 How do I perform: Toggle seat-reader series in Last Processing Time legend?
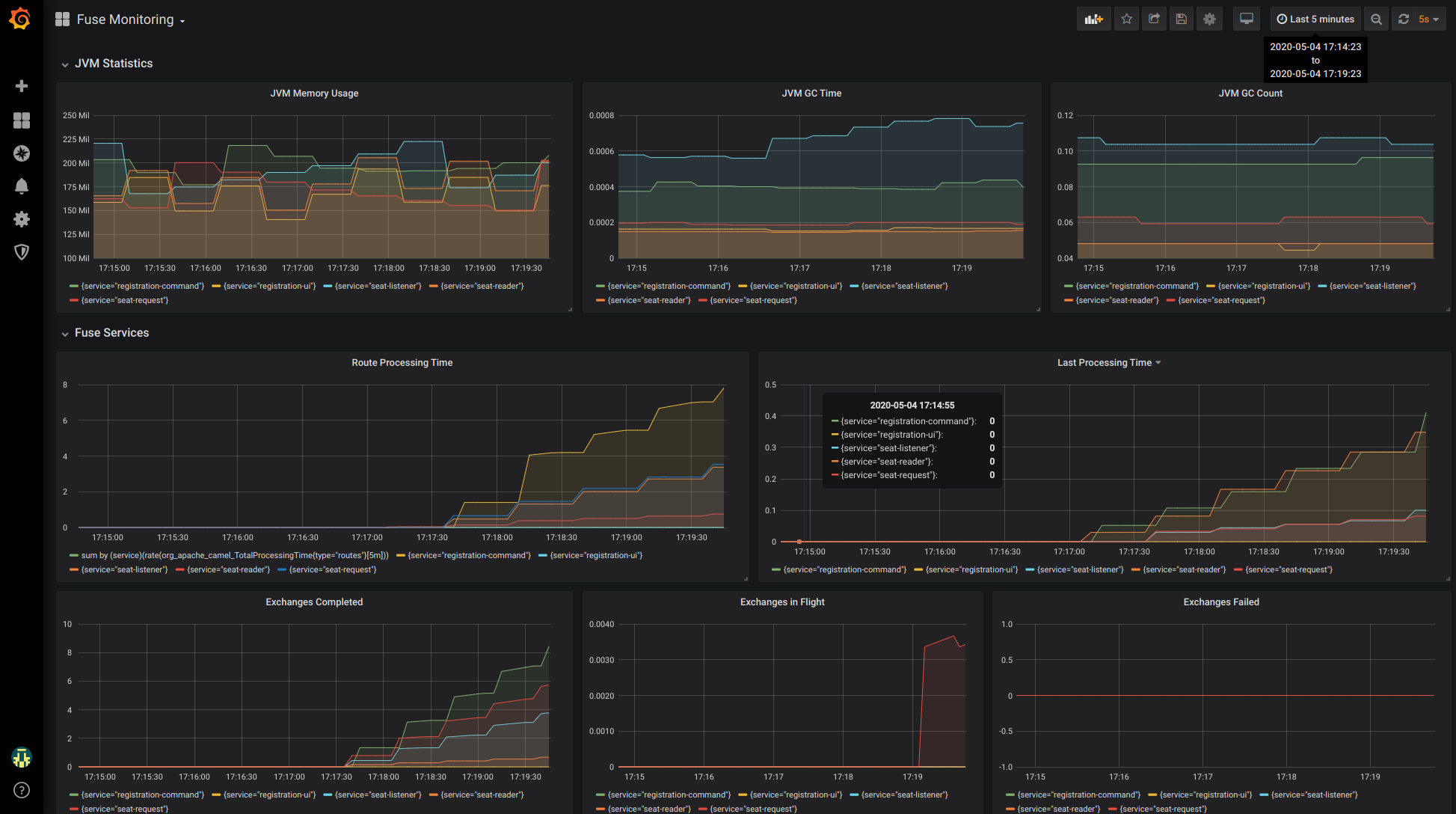(x=1185, y=569)
